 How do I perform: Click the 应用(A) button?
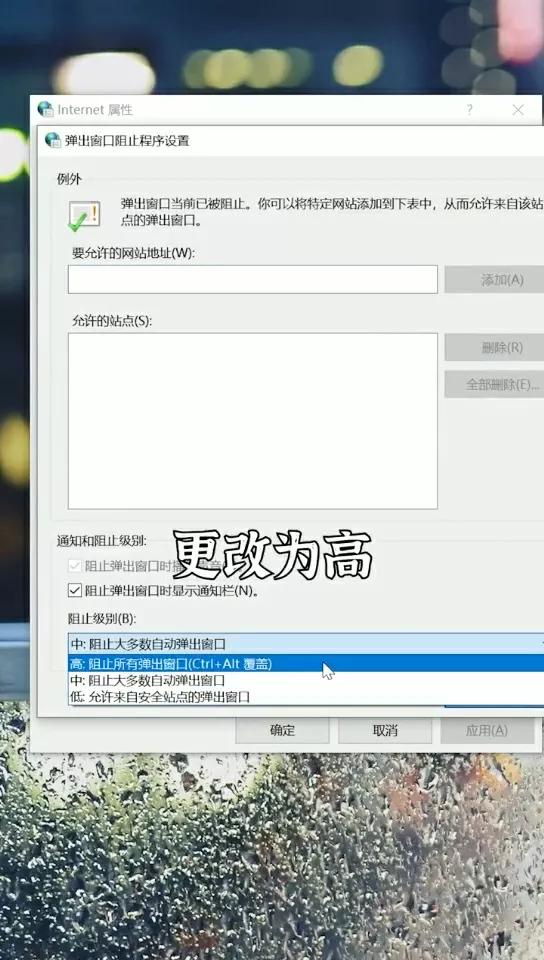click(487, 730)
